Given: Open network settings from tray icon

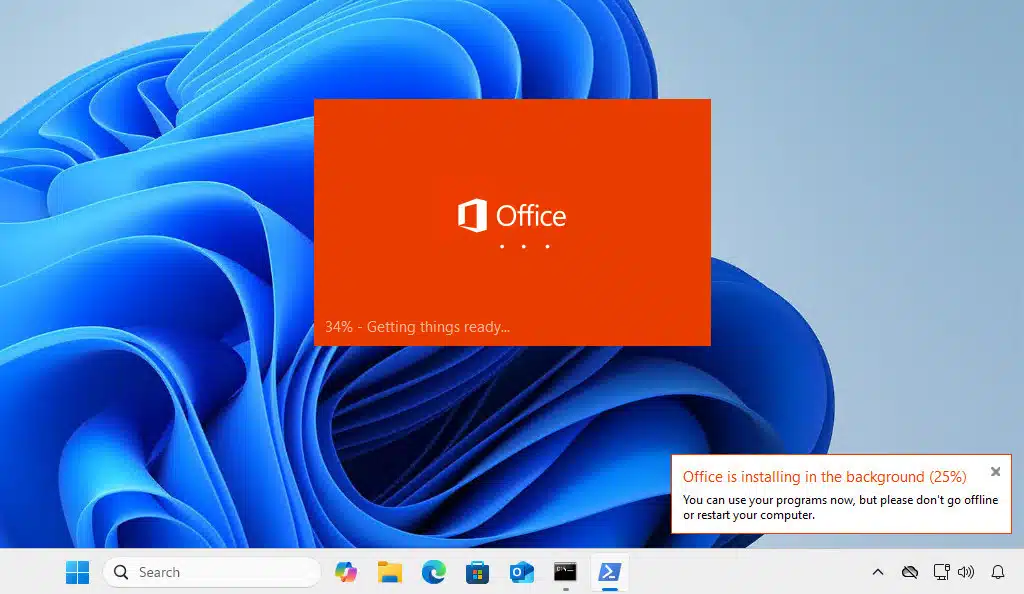Looking at the screenshot, I should (x=941, y=572).
